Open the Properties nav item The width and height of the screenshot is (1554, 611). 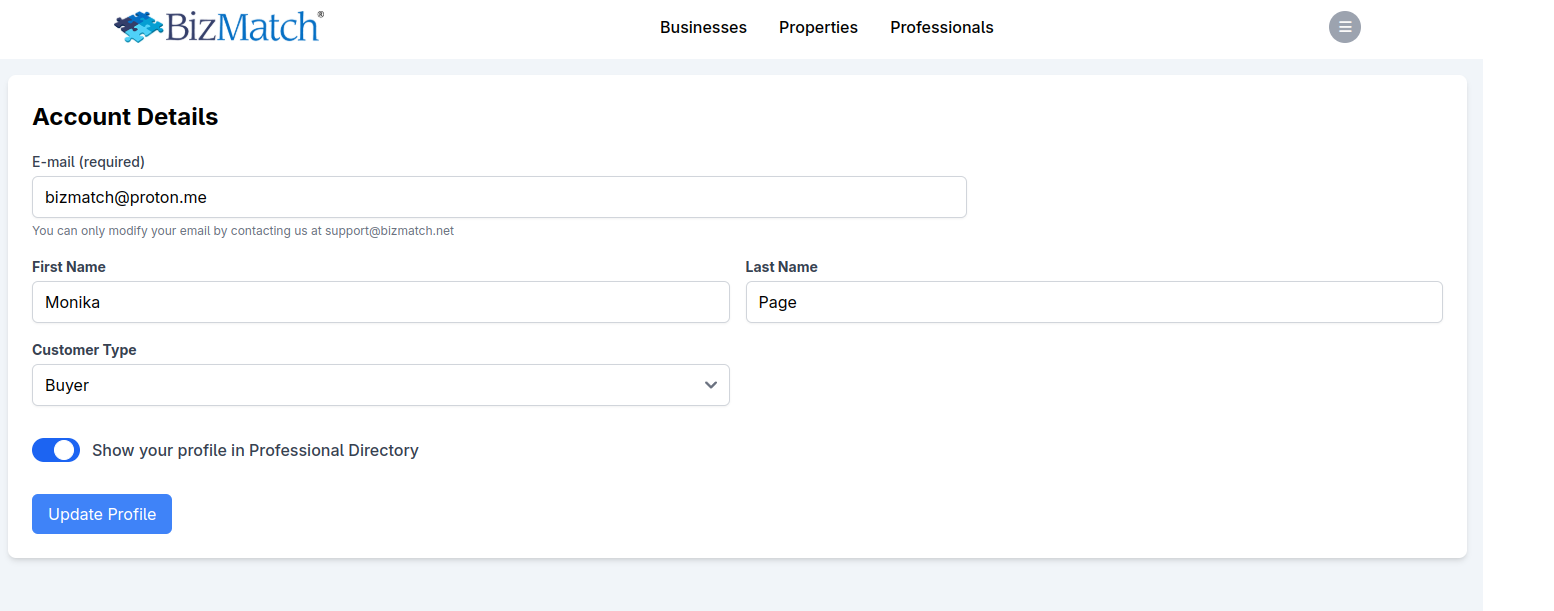[x=818, y=28]
